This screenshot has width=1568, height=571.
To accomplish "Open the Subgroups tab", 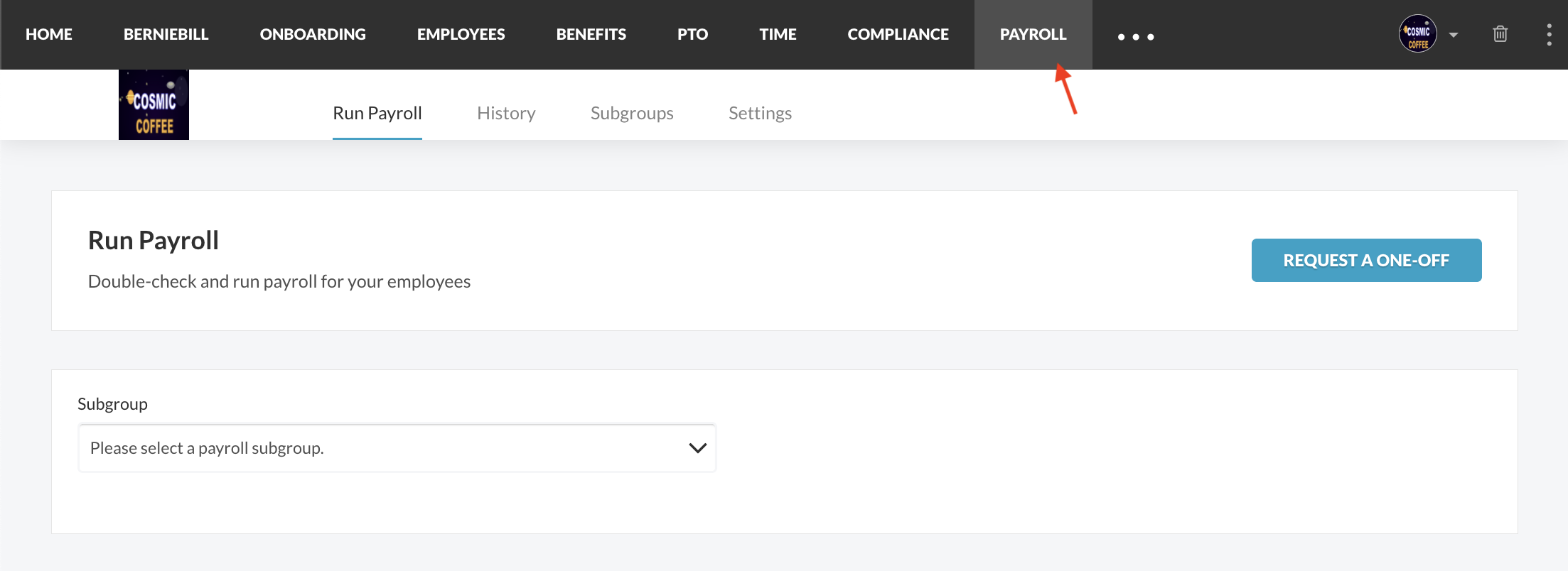I will 632,113.
